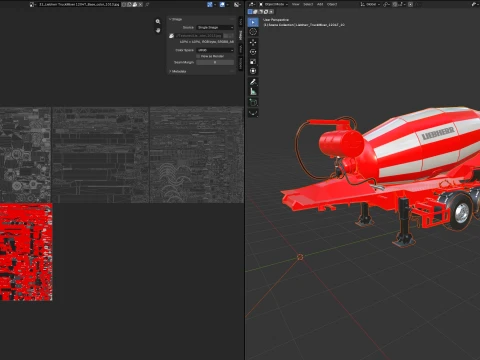Click the image file path field
This screenshot has height=360, width=480.
click(199, 35)
